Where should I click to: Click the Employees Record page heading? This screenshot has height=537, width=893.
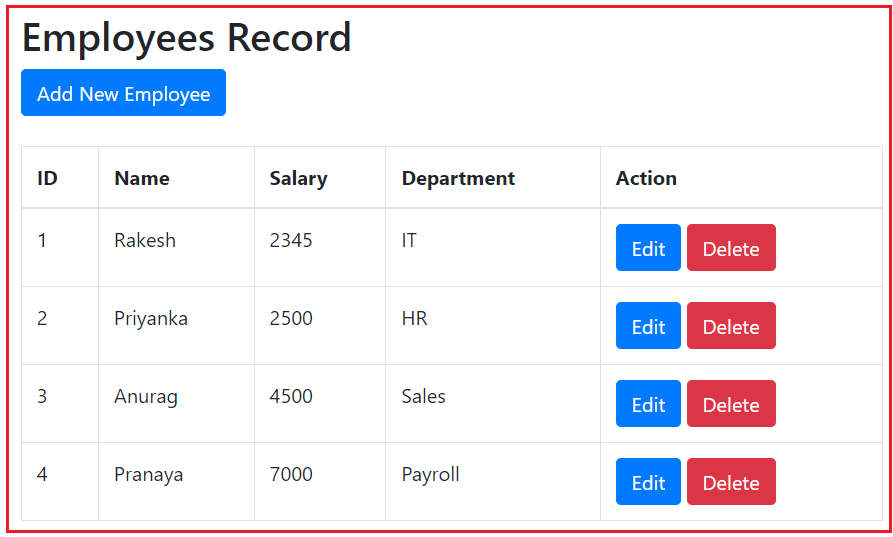(187, 38)
